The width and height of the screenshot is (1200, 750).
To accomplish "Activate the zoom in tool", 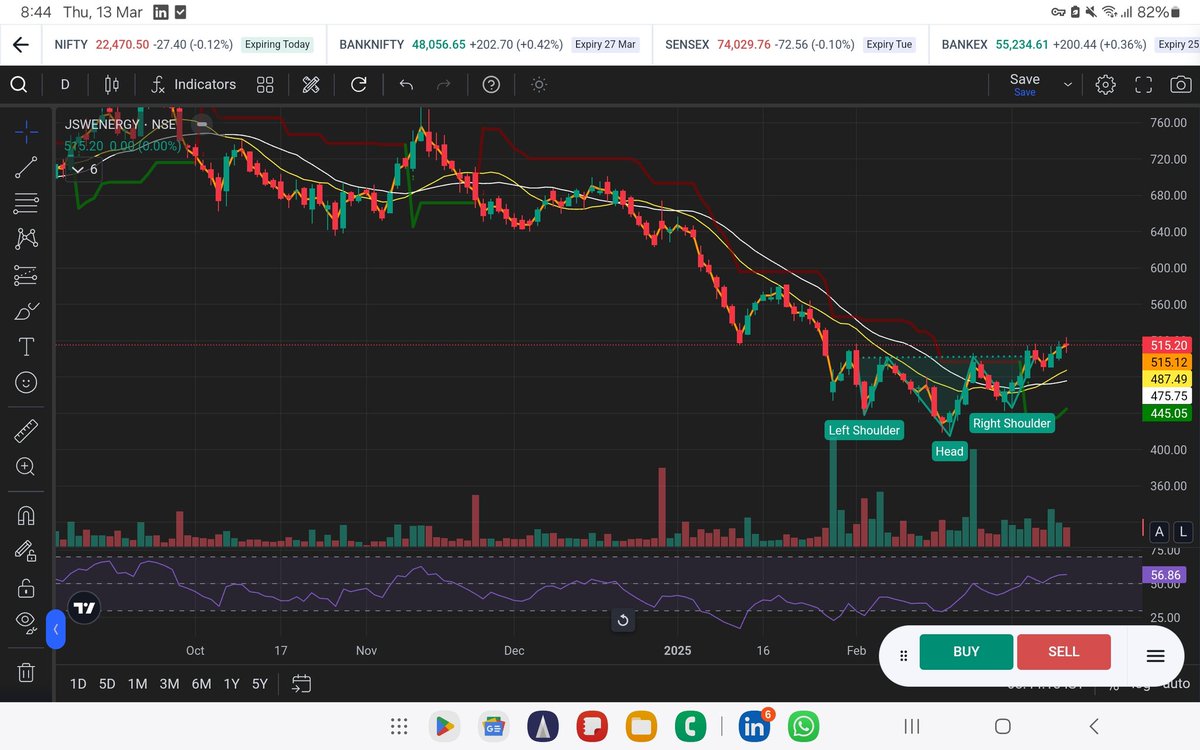I will pos(27,467).
